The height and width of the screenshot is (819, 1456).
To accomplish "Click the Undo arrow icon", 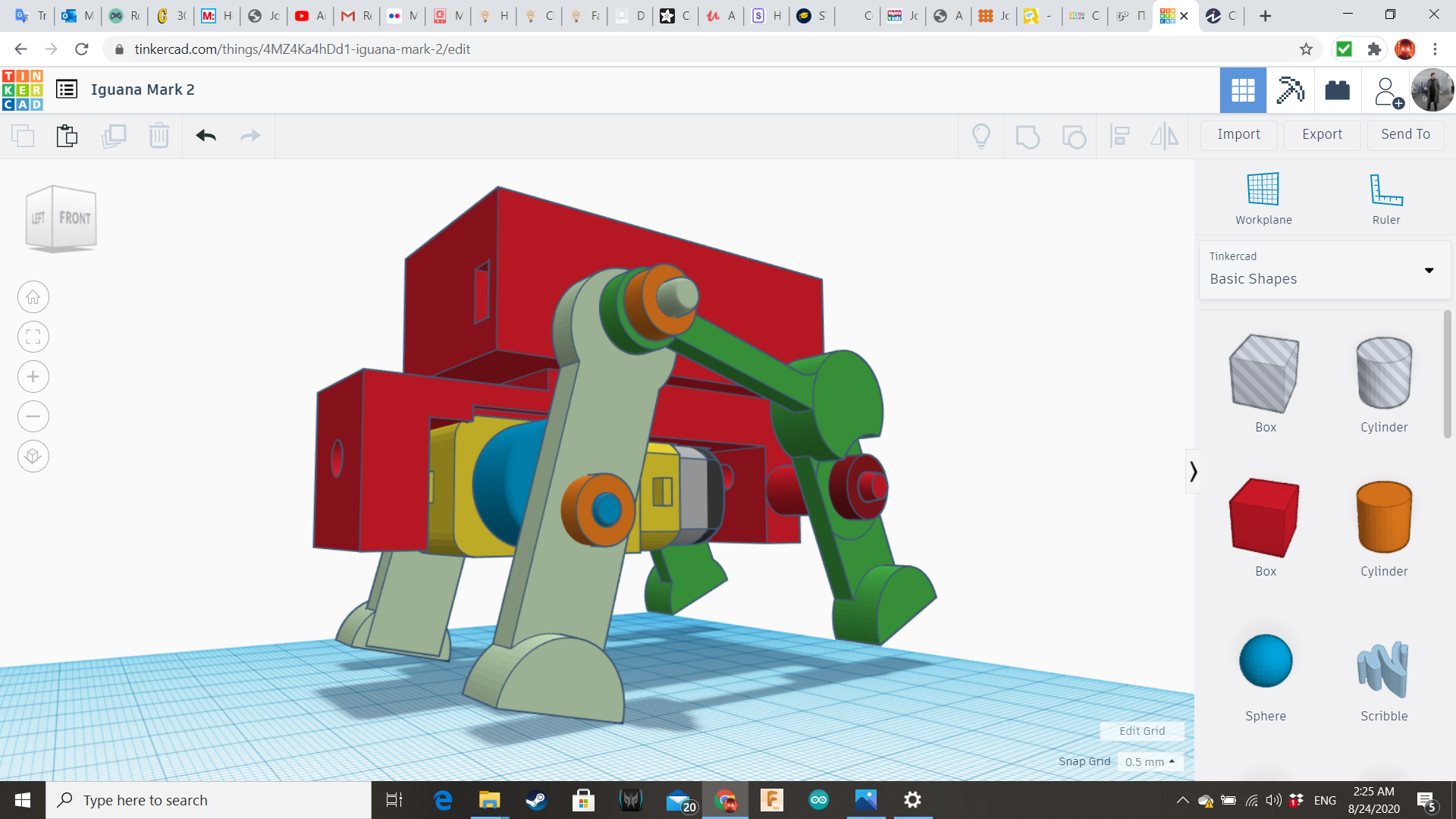I will 206,136.
